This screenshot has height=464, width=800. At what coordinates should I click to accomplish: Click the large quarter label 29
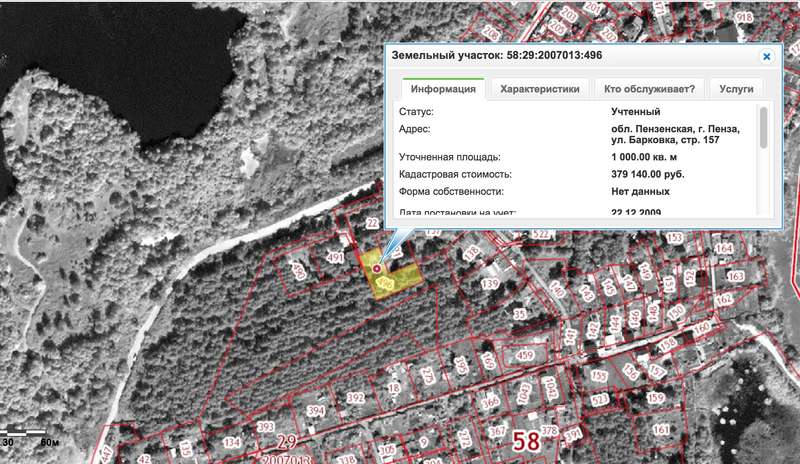(x=287, y=441)
